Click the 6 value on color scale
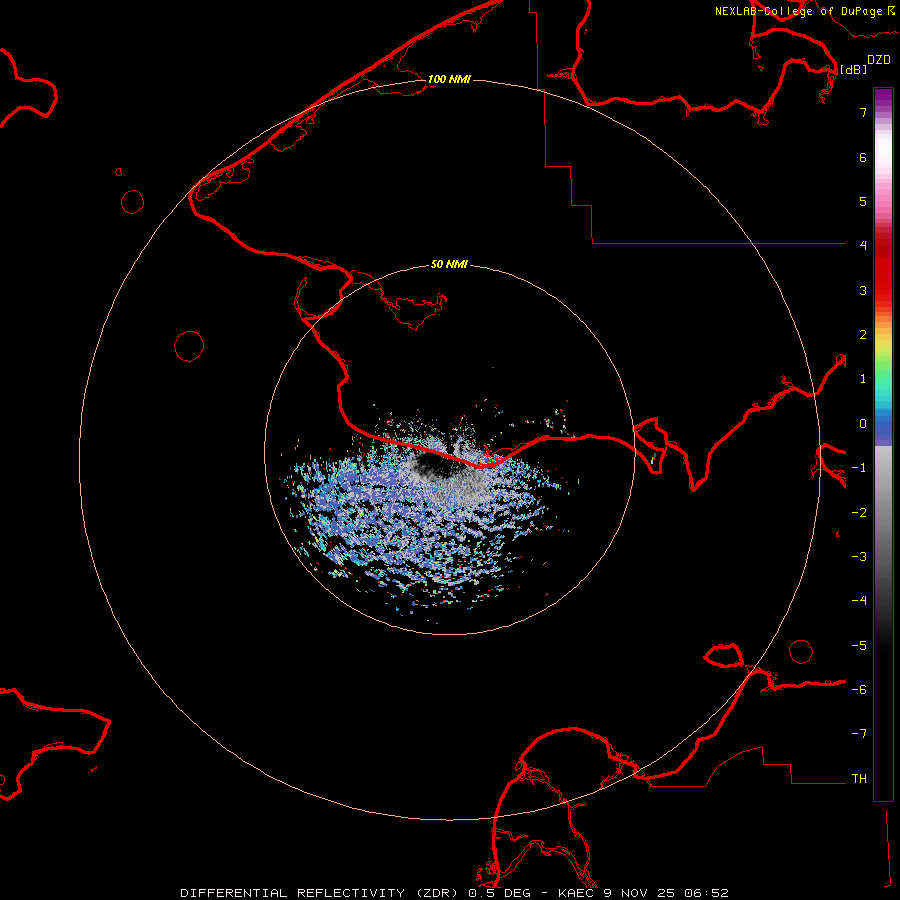The height and width of the screenshot is (900, 900). click(x=863, y=157)
